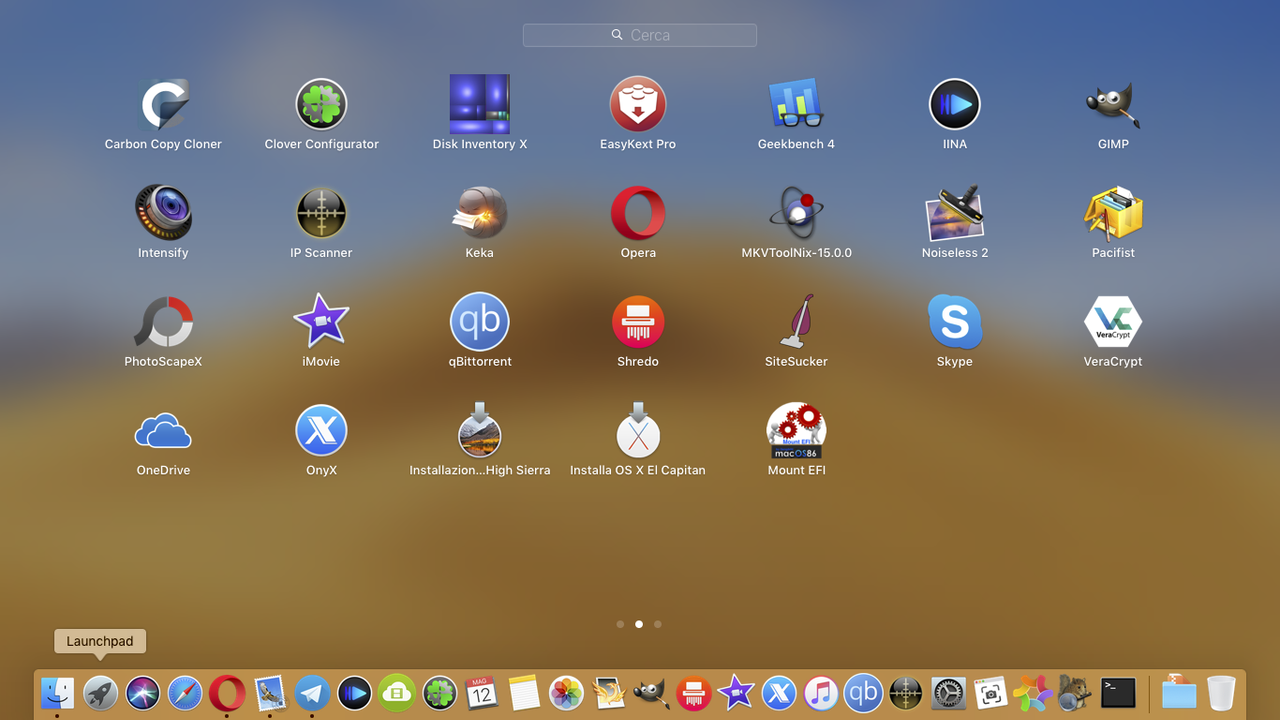Open Shredo from the Dock
Screen dimensions: 1280x720
click(693, 692)
